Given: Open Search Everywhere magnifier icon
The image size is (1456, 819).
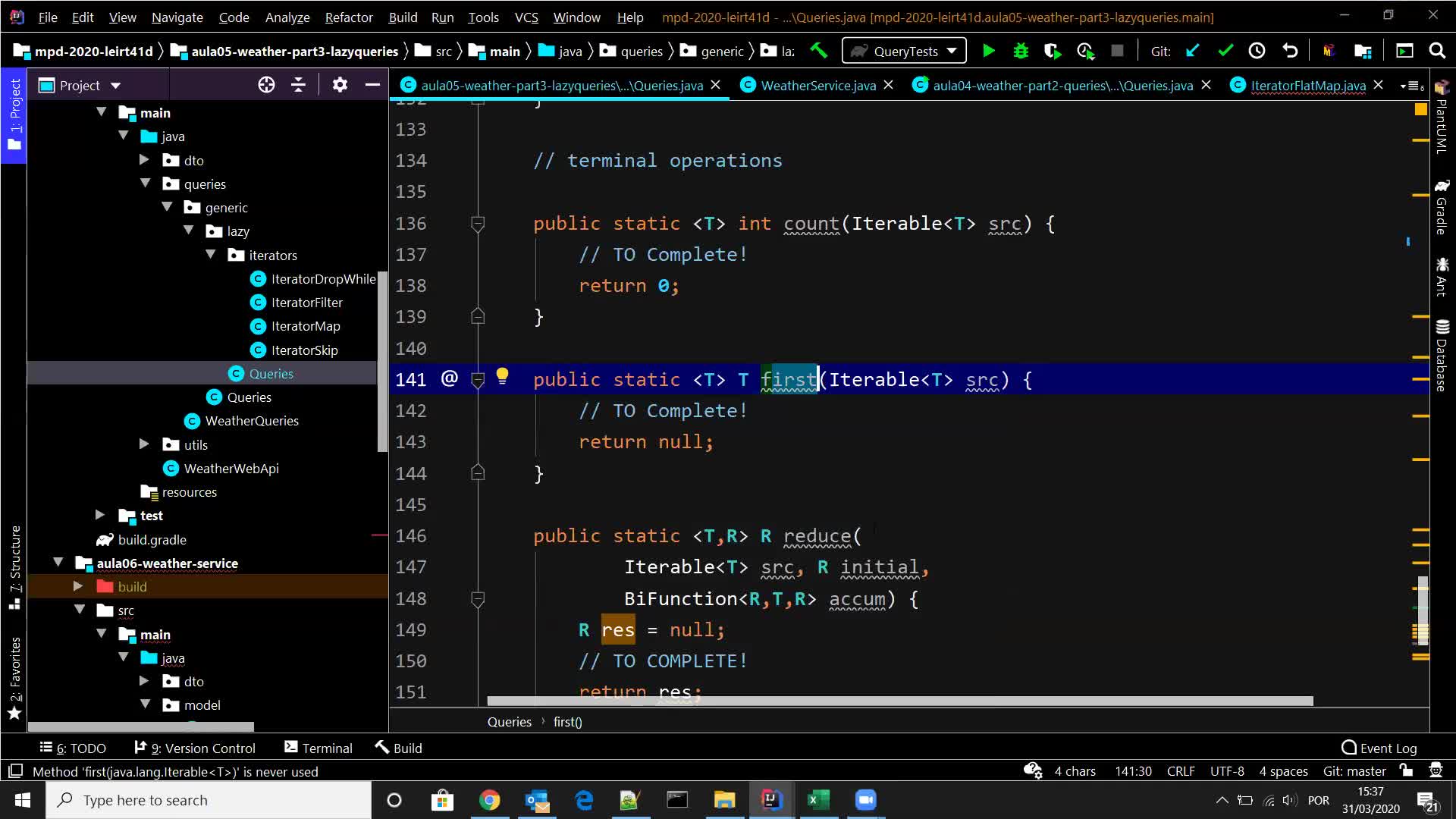Looking at the screenshot, I should [x=1437, y=51].
